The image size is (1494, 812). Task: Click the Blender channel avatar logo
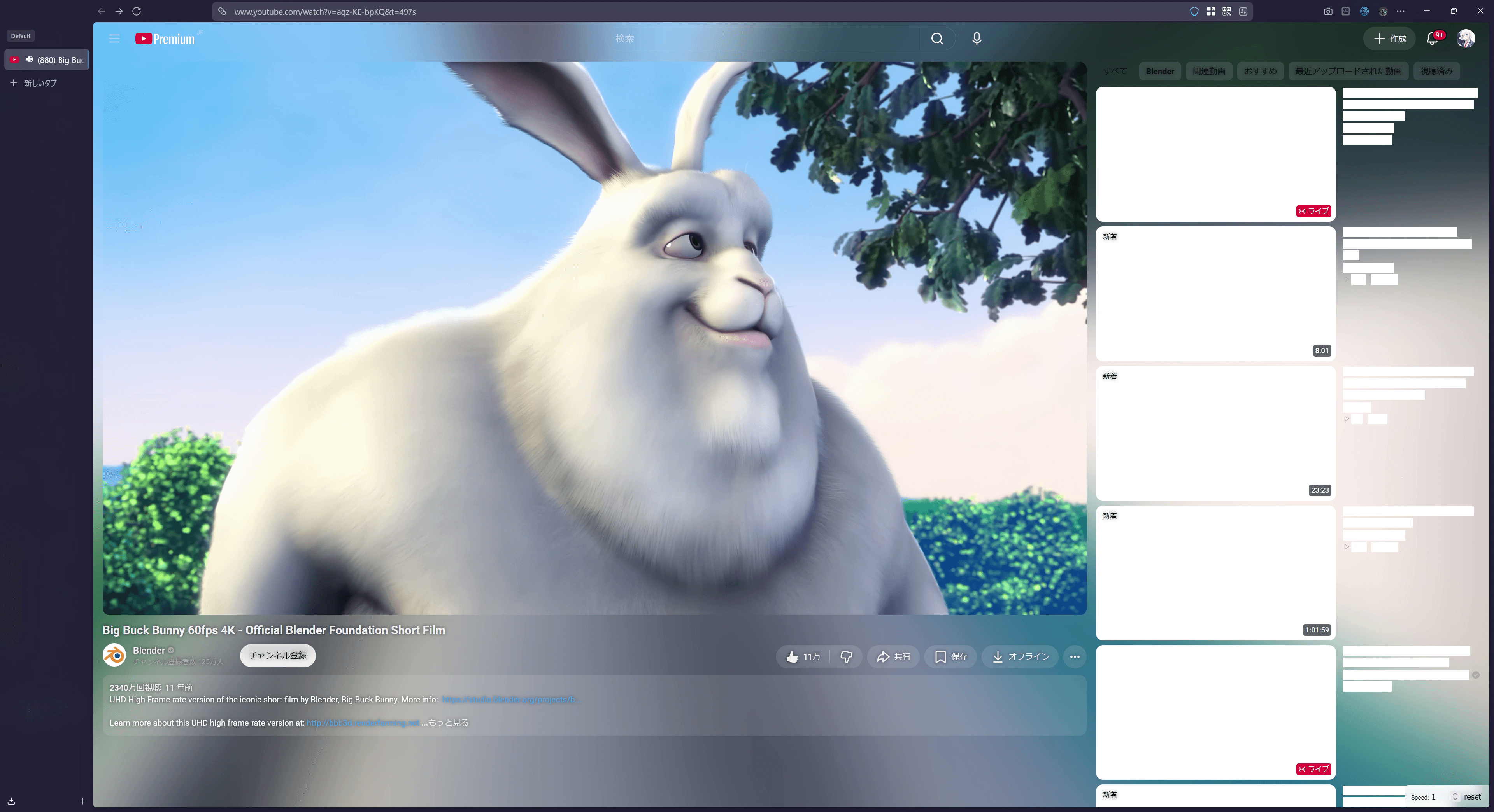114,655
